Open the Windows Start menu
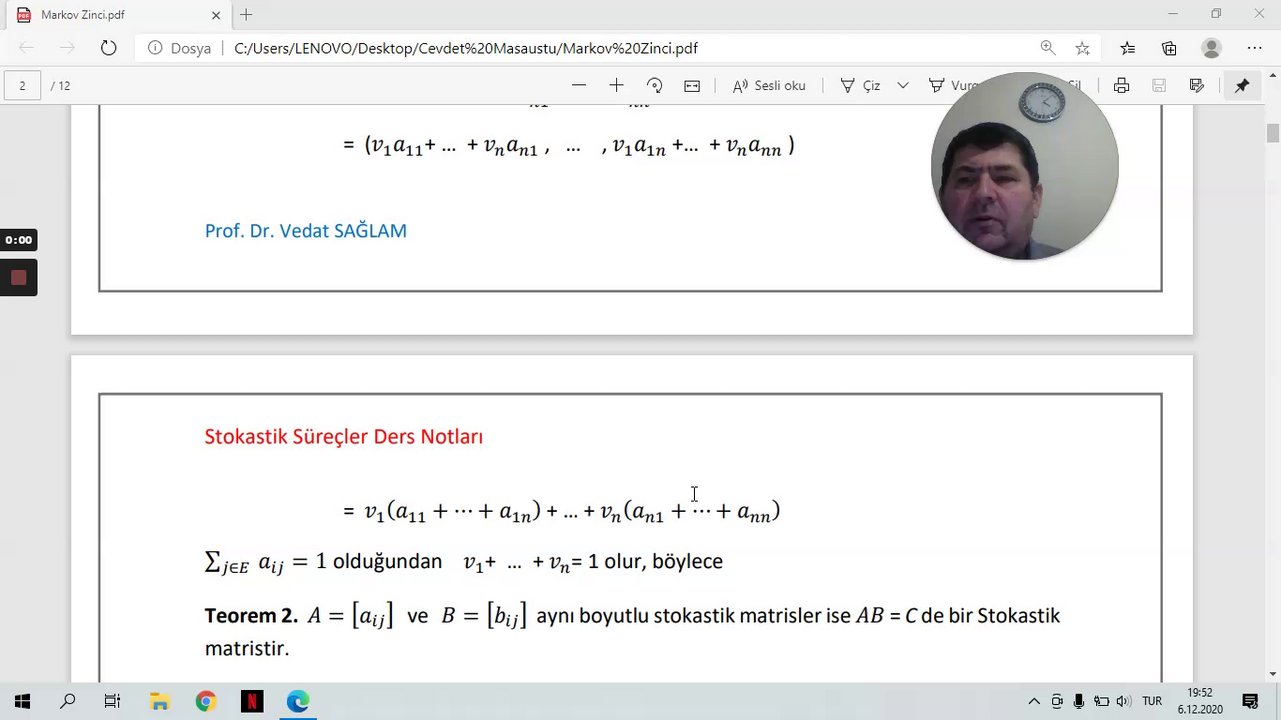Image resolution: width=1281 pixels, height=720 pixels. pyautogui.click(x=22, y=701)
